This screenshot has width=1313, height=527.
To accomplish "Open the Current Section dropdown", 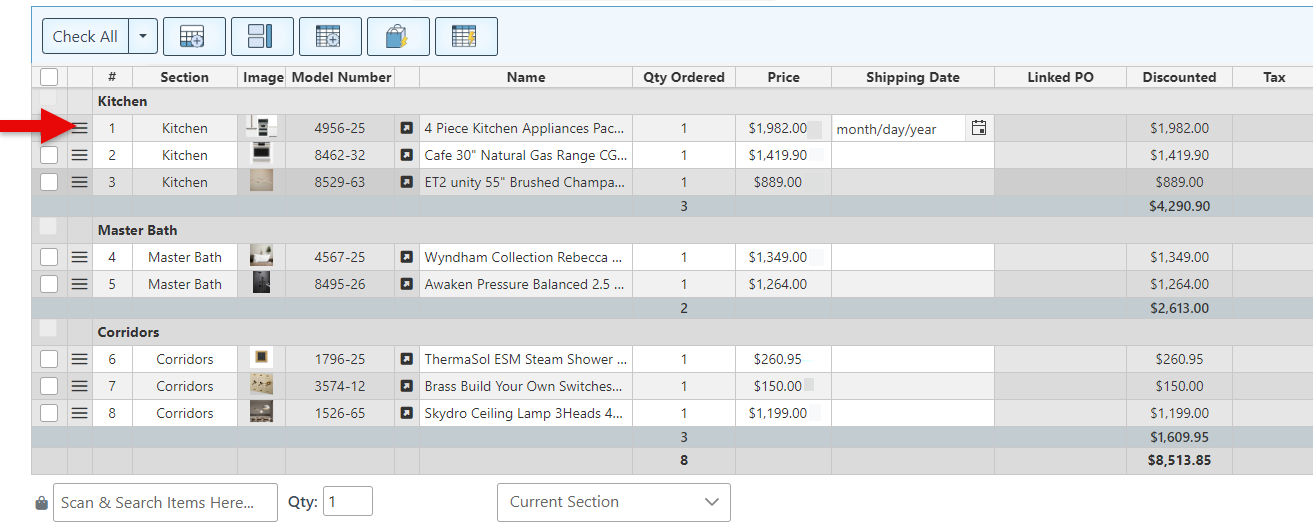I will (613, 502).
